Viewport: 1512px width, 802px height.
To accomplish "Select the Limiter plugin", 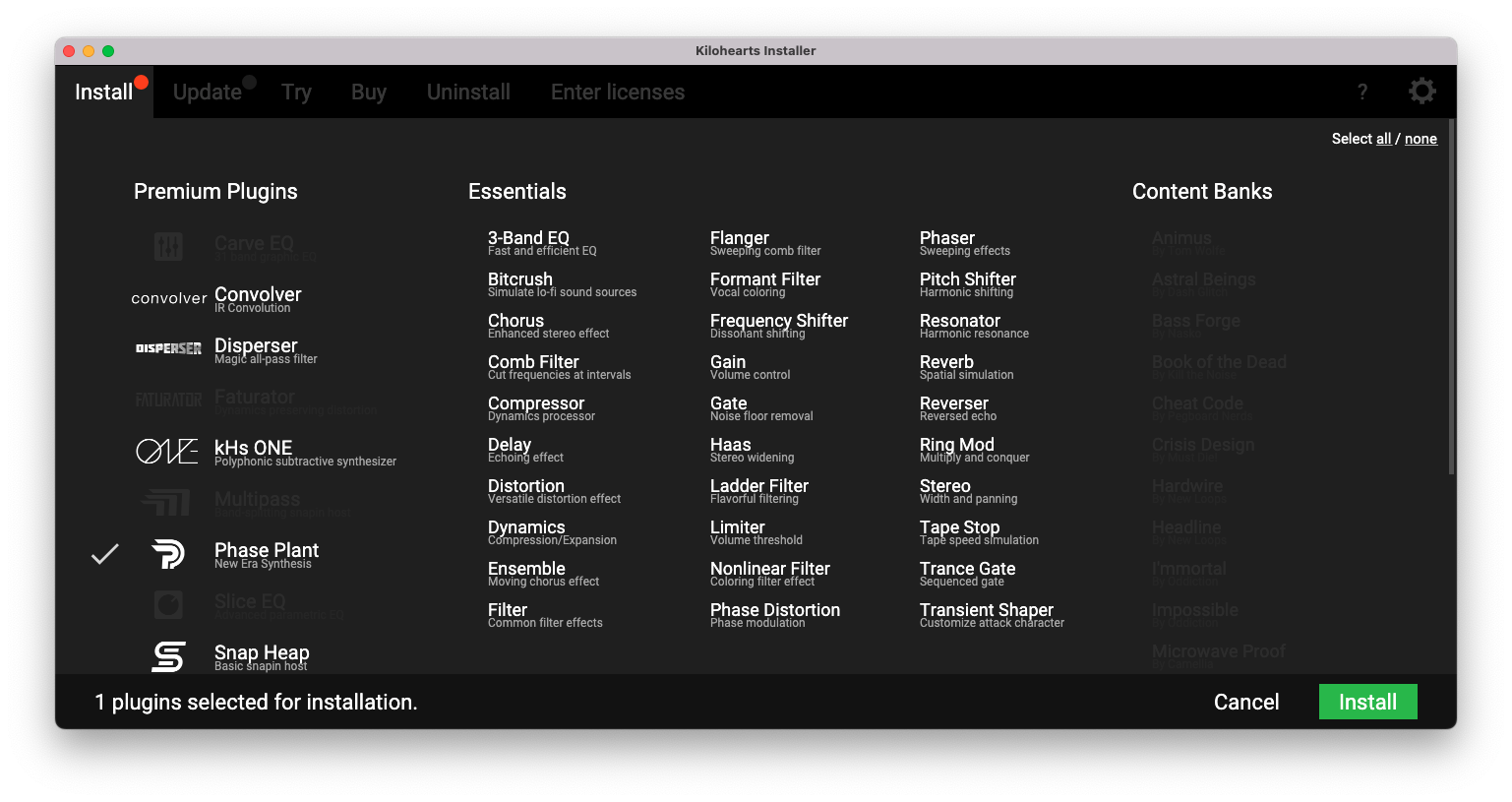I will (x=756, y=532).
